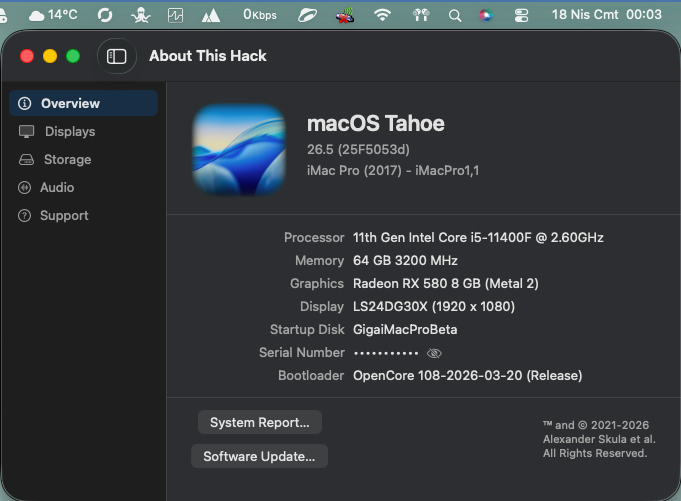Click the masked serial number dots
Screen dimensions: 681x501
pos(386,353)
